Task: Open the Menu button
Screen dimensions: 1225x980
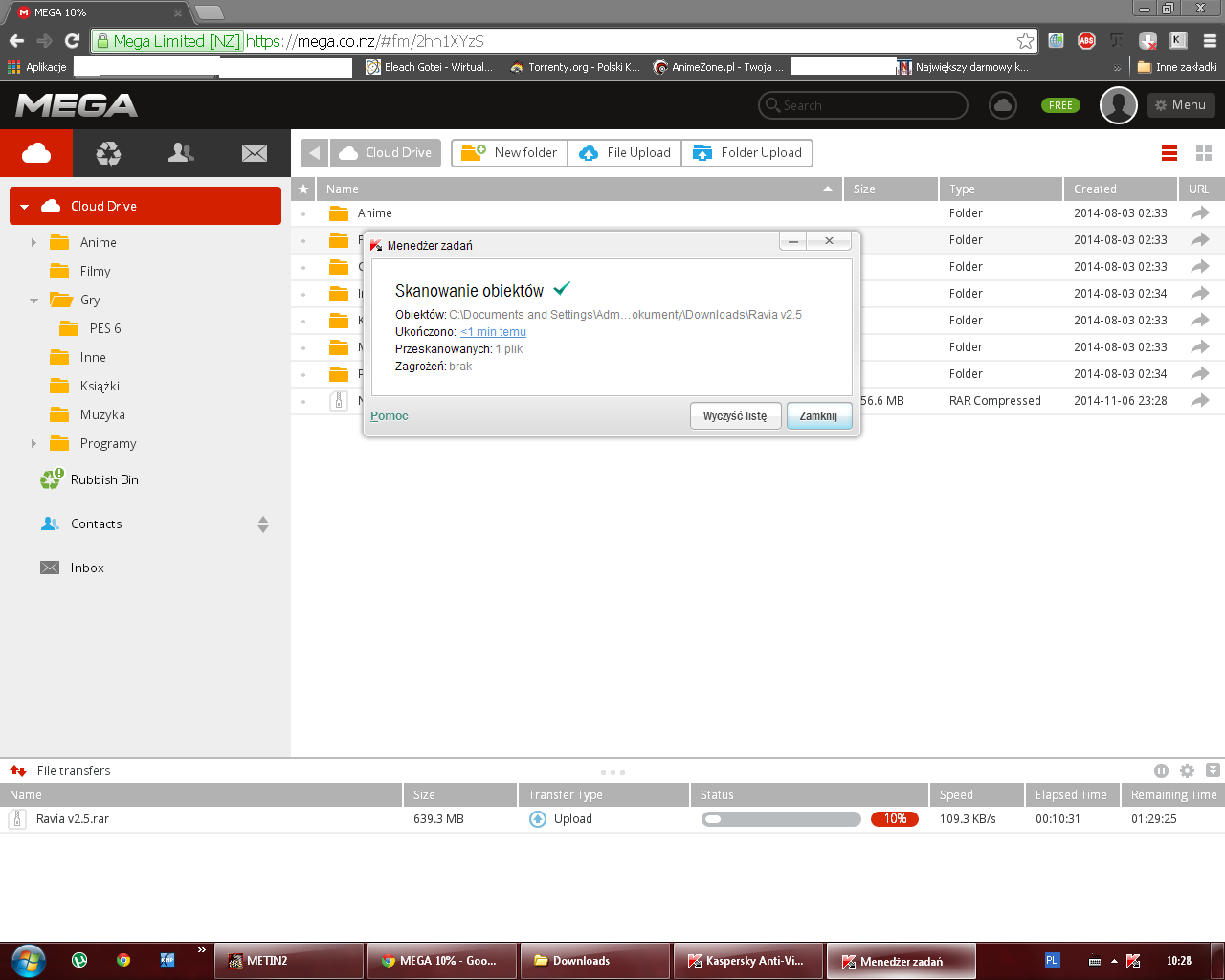Action: tap(1181, 105)
